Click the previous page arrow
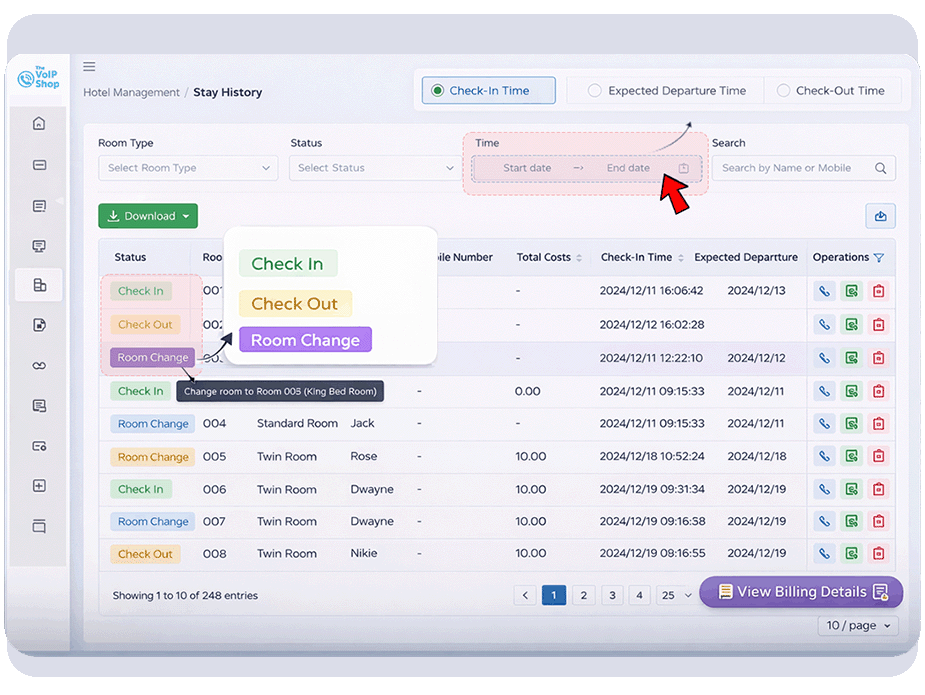Viewport: 925px width, 695px height. pyautogui.click(x=525, y=595)
